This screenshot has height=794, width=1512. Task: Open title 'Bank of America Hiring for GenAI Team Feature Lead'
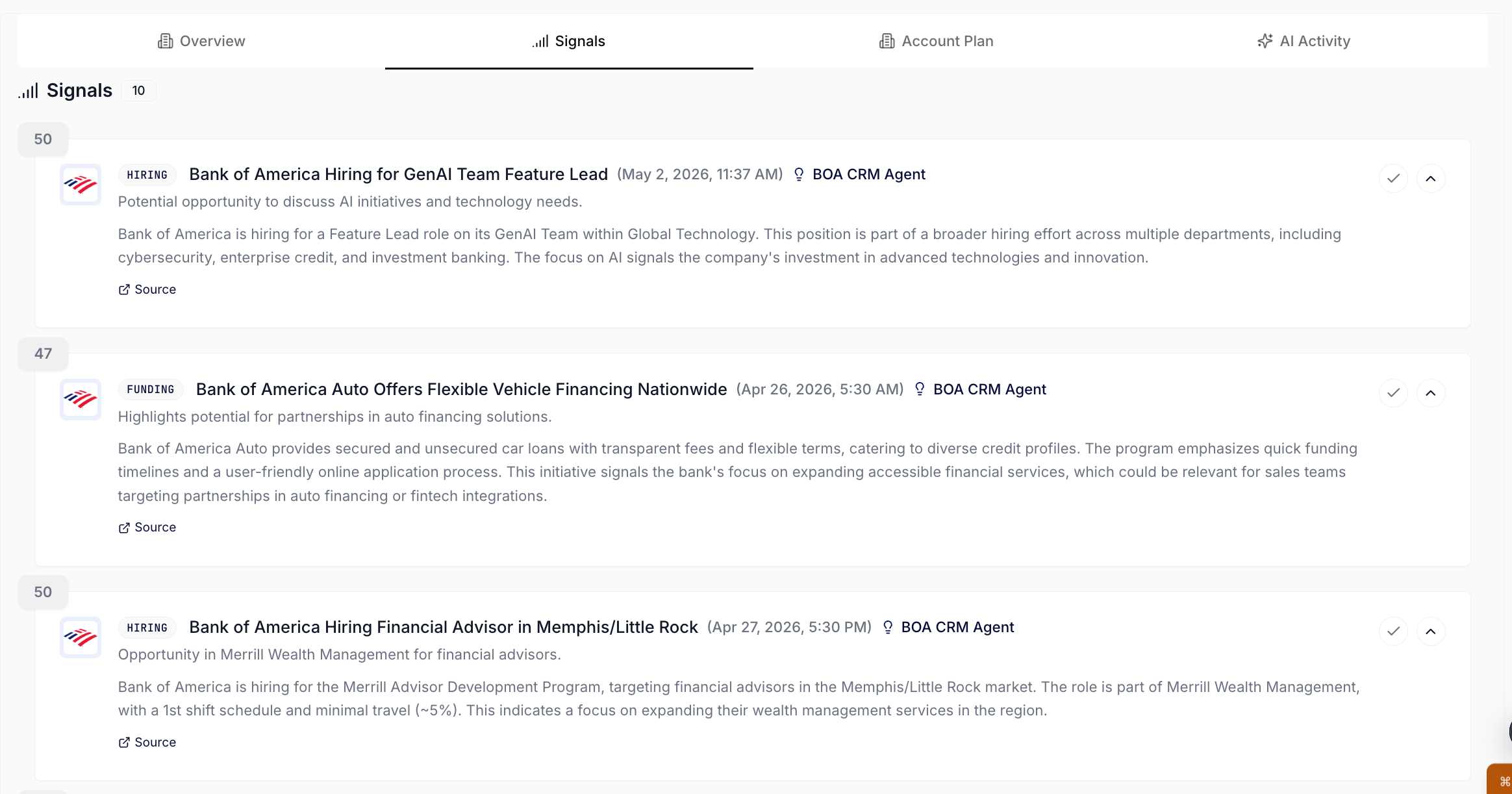(x=399, y=174)
